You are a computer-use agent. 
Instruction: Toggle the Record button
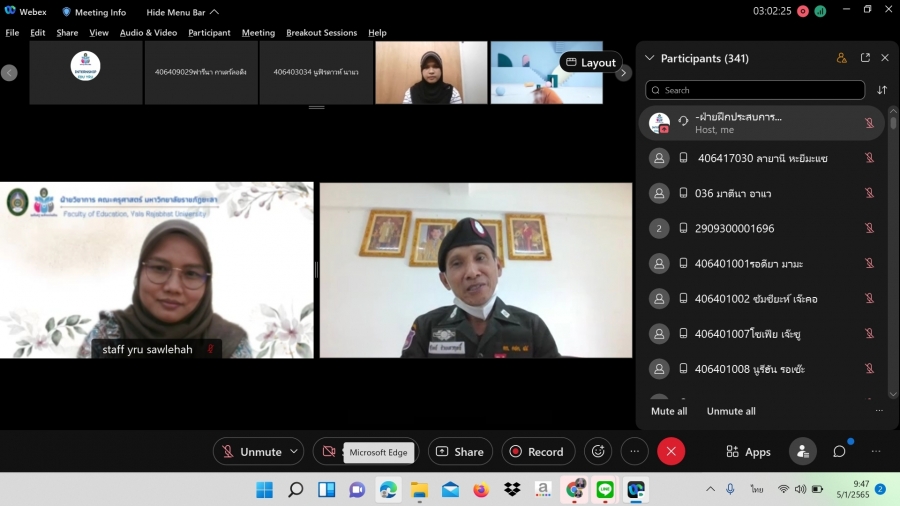click(x=538, y=452)
